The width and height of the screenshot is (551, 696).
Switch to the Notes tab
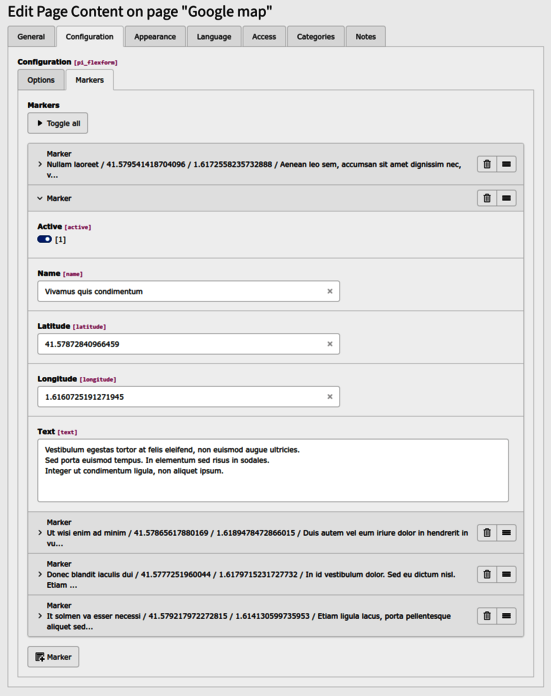tap(366, 36)
